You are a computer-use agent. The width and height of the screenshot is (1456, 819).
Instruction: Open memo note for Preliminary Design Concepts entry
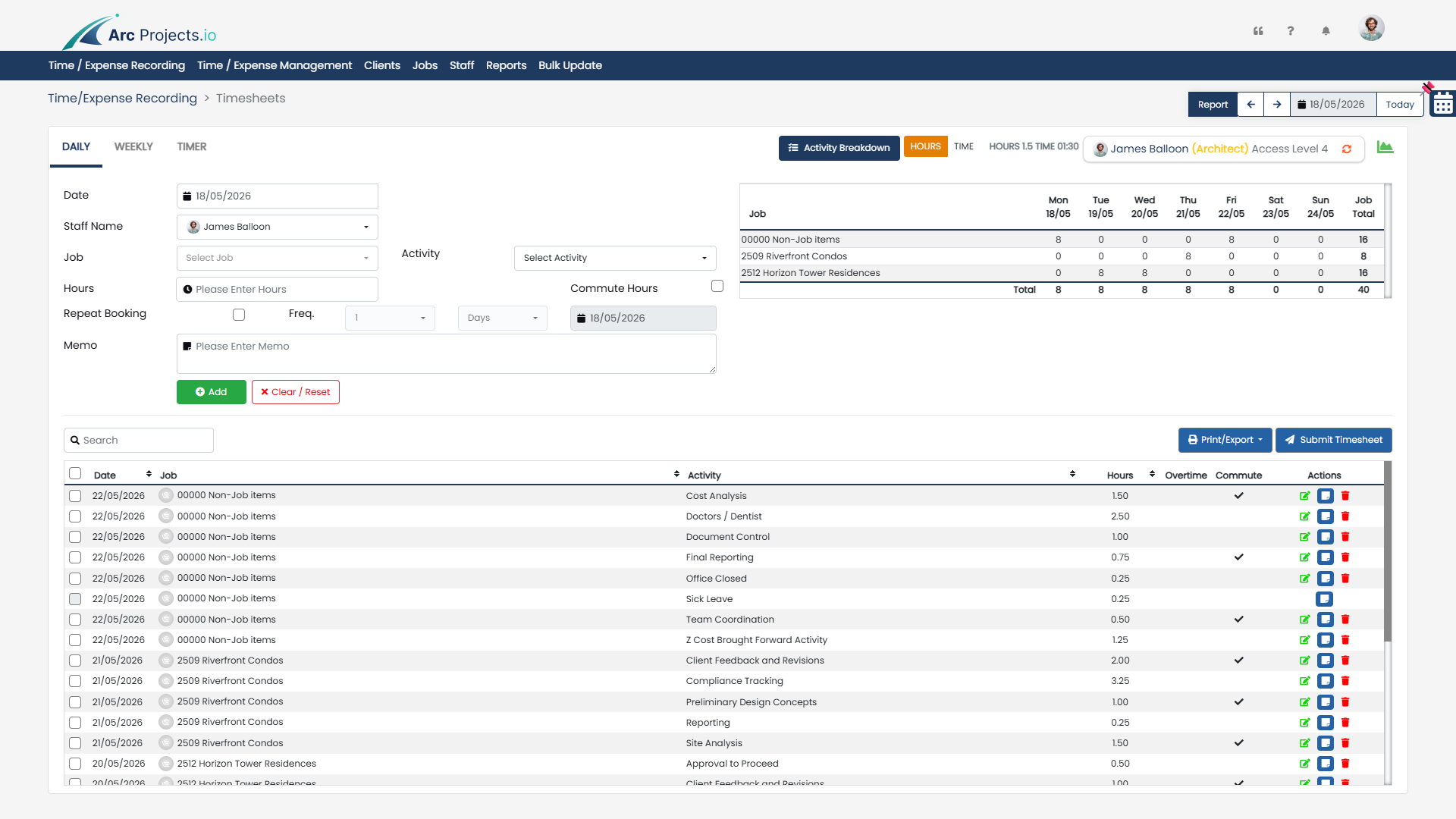(1325, 702)
